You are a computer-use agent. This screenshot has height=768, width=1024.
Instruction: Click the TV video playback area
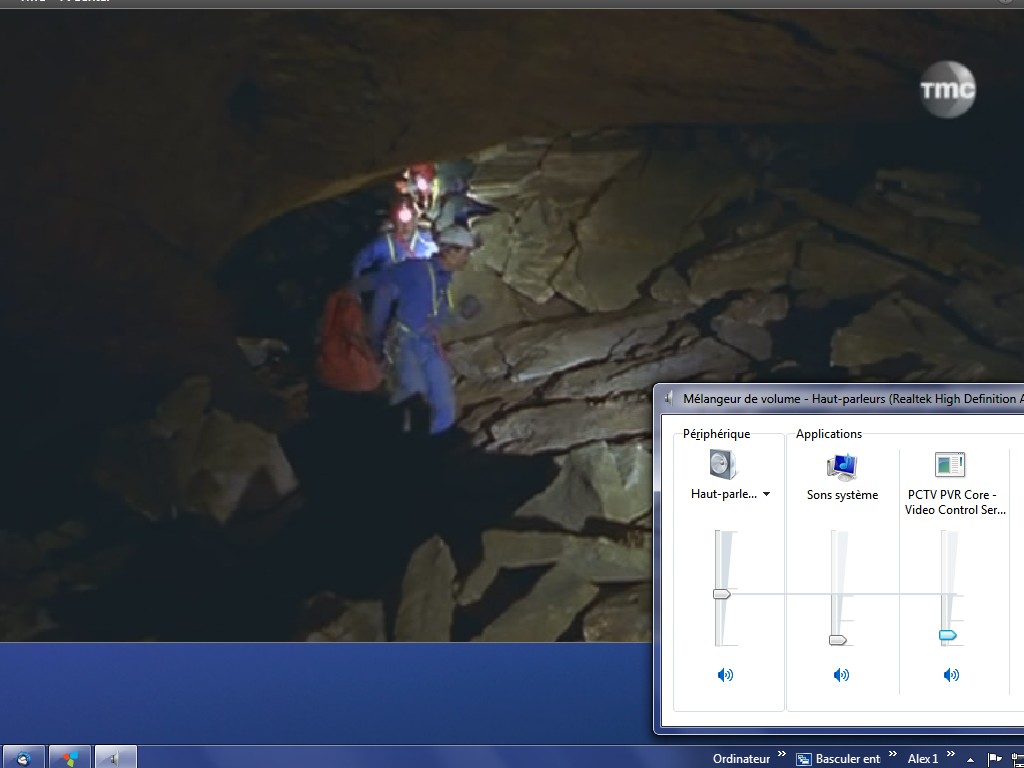coord(320,320)
